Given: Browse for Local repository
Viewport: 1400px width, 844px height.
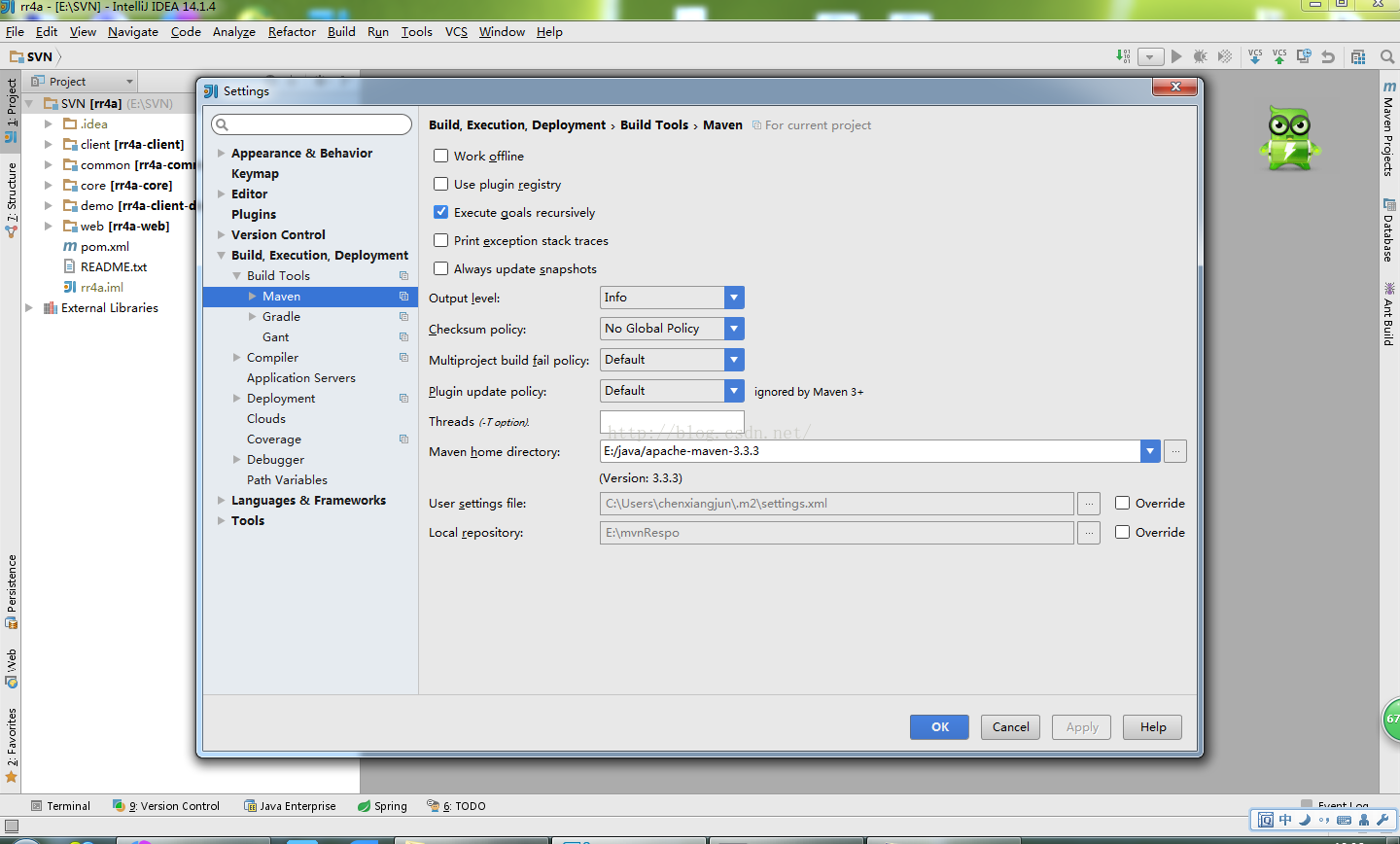Looking at the screenshot, I should click(x=1089, y=533).
